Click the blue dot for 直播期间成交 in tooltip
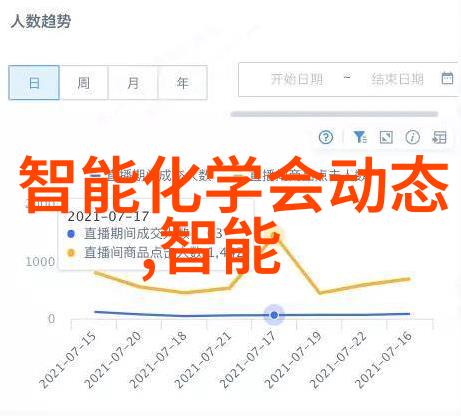Screen dimensions: 461x416 coord(71,234)
